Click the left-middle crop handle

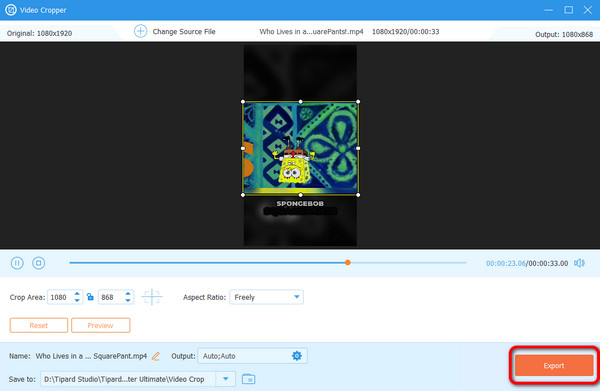click(243, 148)
